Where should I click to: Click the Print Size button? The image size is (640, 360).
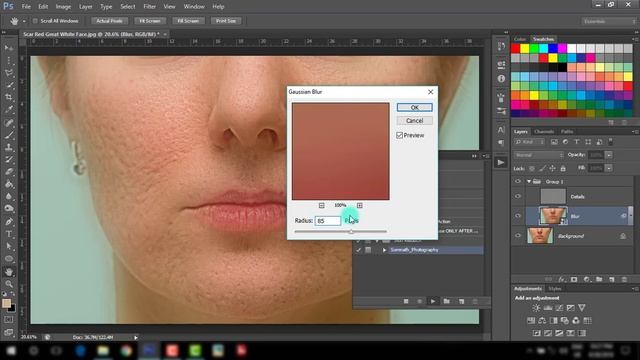coord(226,21)
